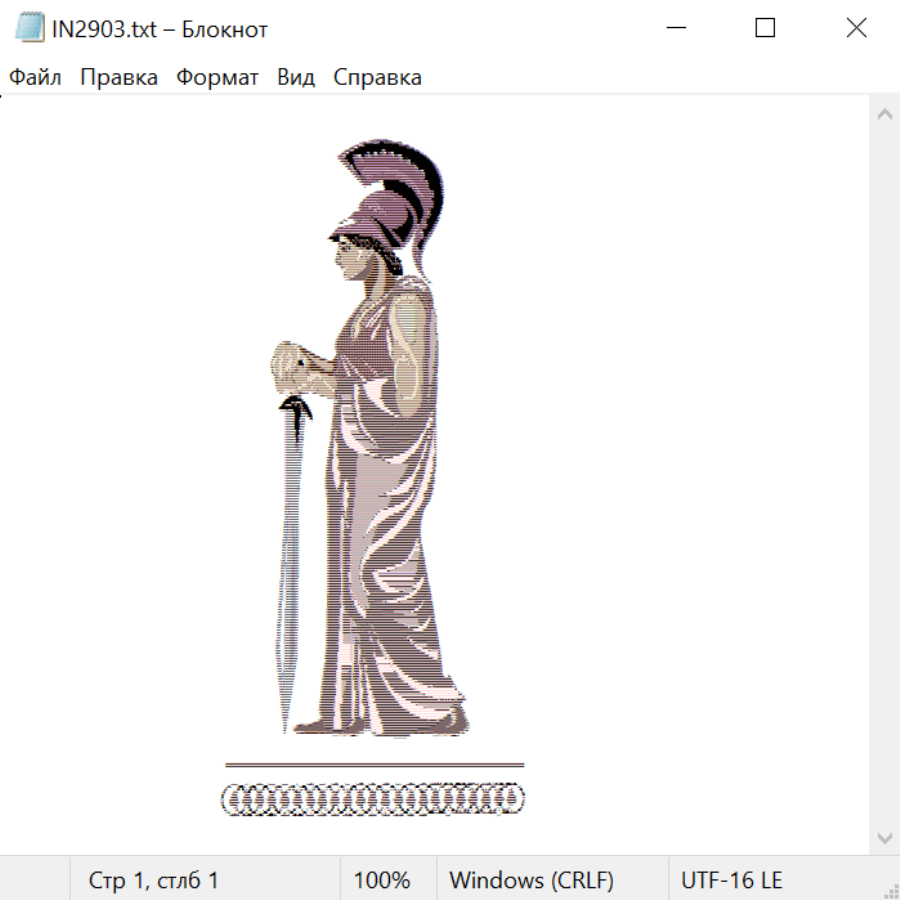Click the 'Стр 1, стлб 1' status field
The width and height of the screenshot is (900, 900).
154,880
